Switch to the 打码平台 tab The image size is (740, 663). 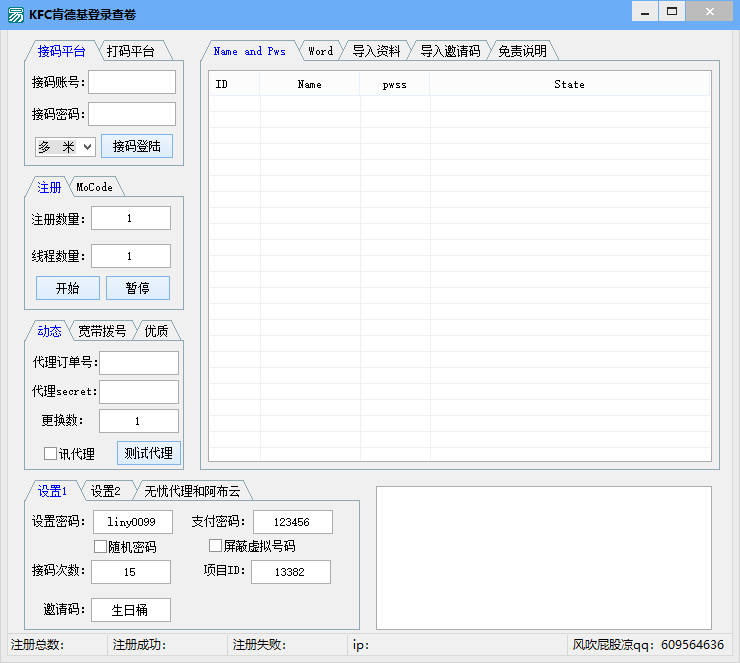click(x=131, y=51)
